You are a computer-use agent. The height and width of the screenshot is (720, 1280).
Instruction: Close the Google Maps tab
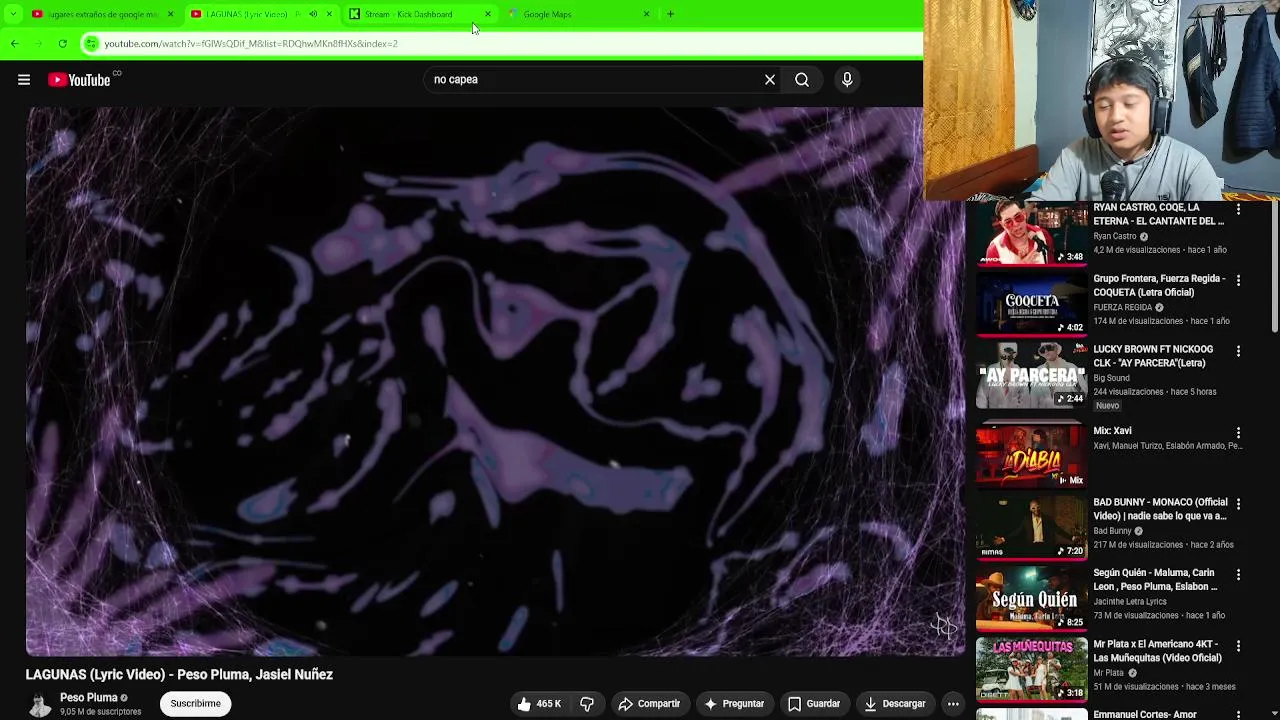pos(646,14)
